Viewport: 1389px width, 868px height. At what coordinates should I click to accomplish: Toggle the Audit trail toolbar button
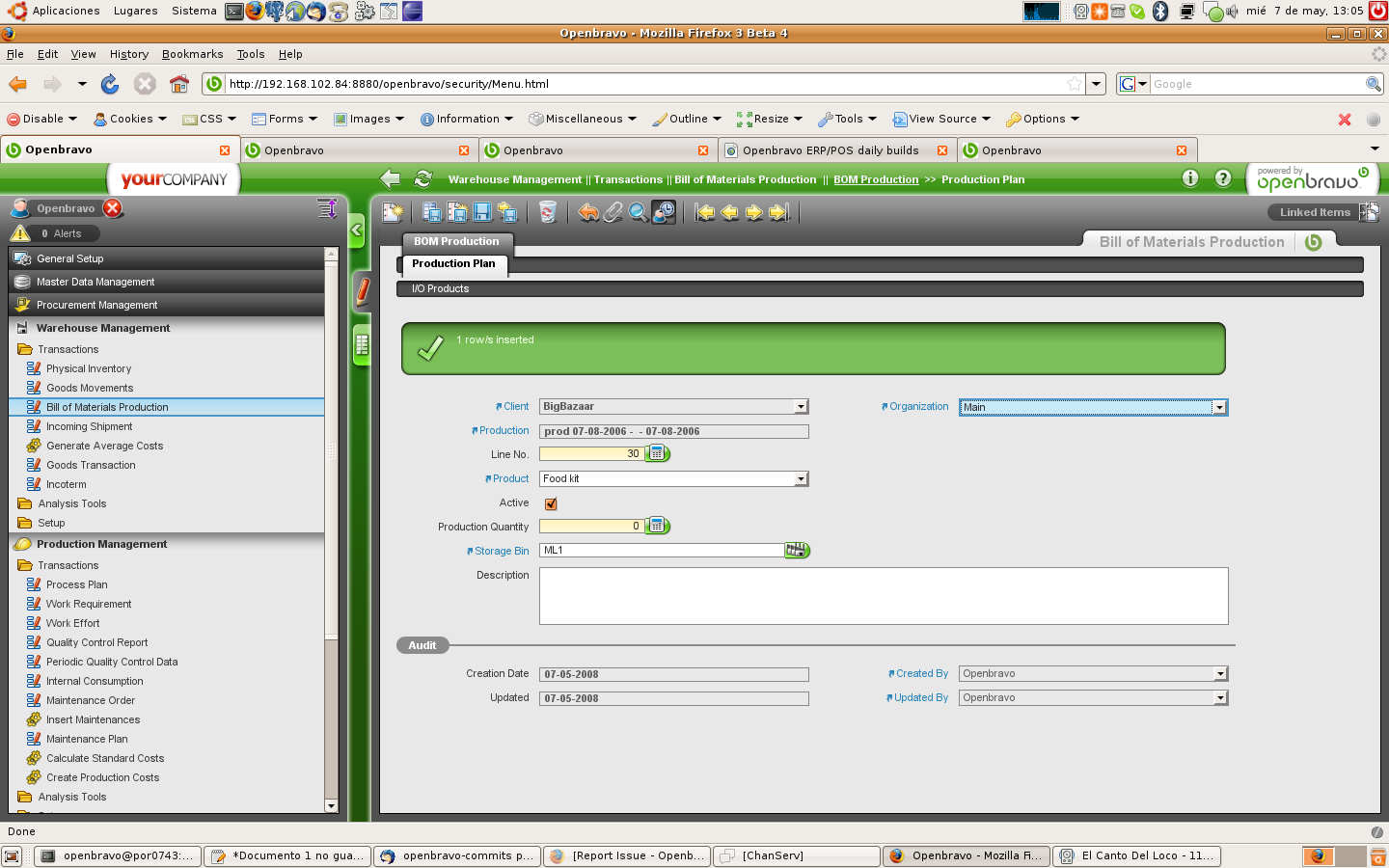[x=664, y=212]
